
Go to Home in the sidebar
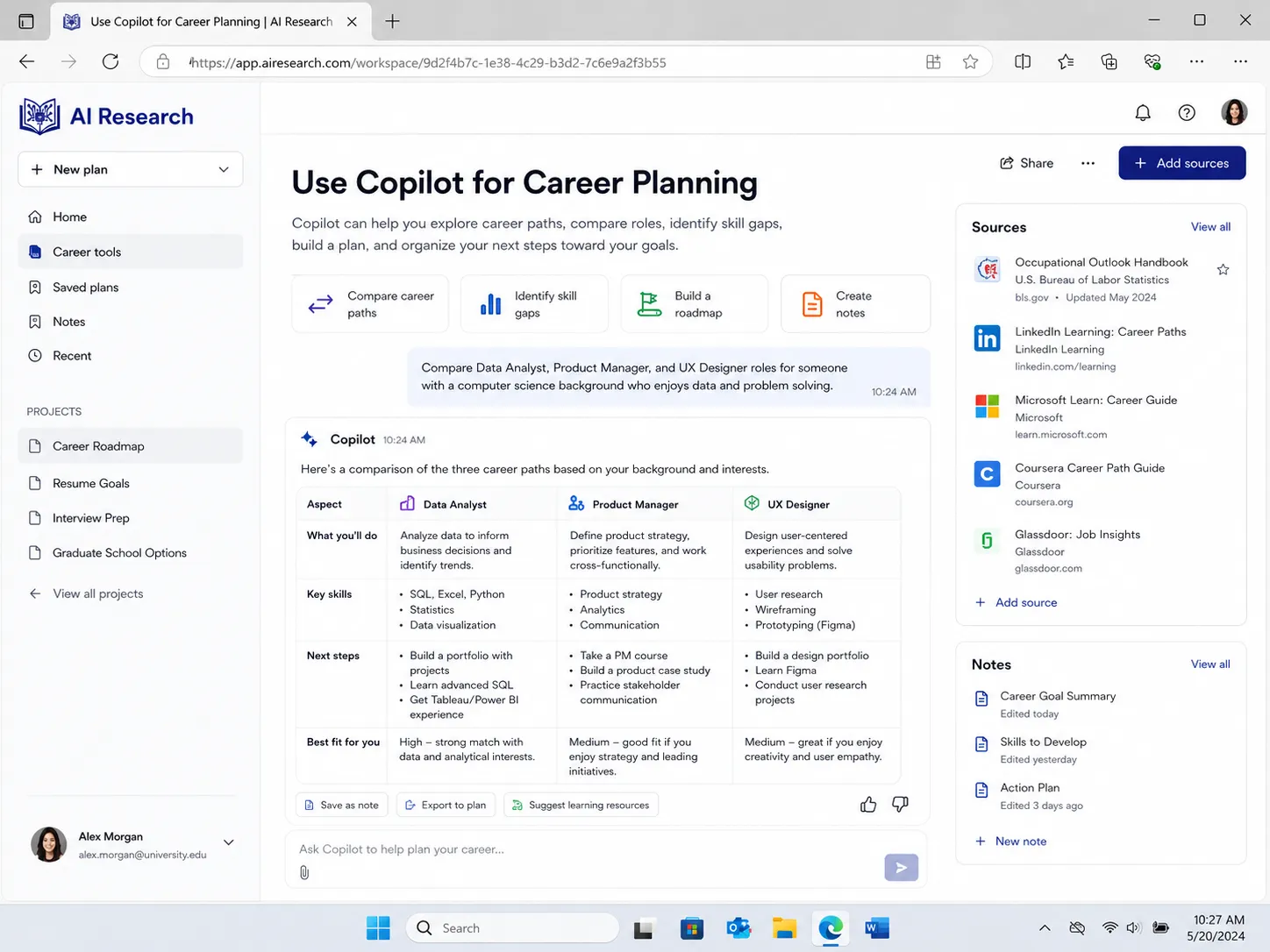pyautogui.click(x=130, y=217)
